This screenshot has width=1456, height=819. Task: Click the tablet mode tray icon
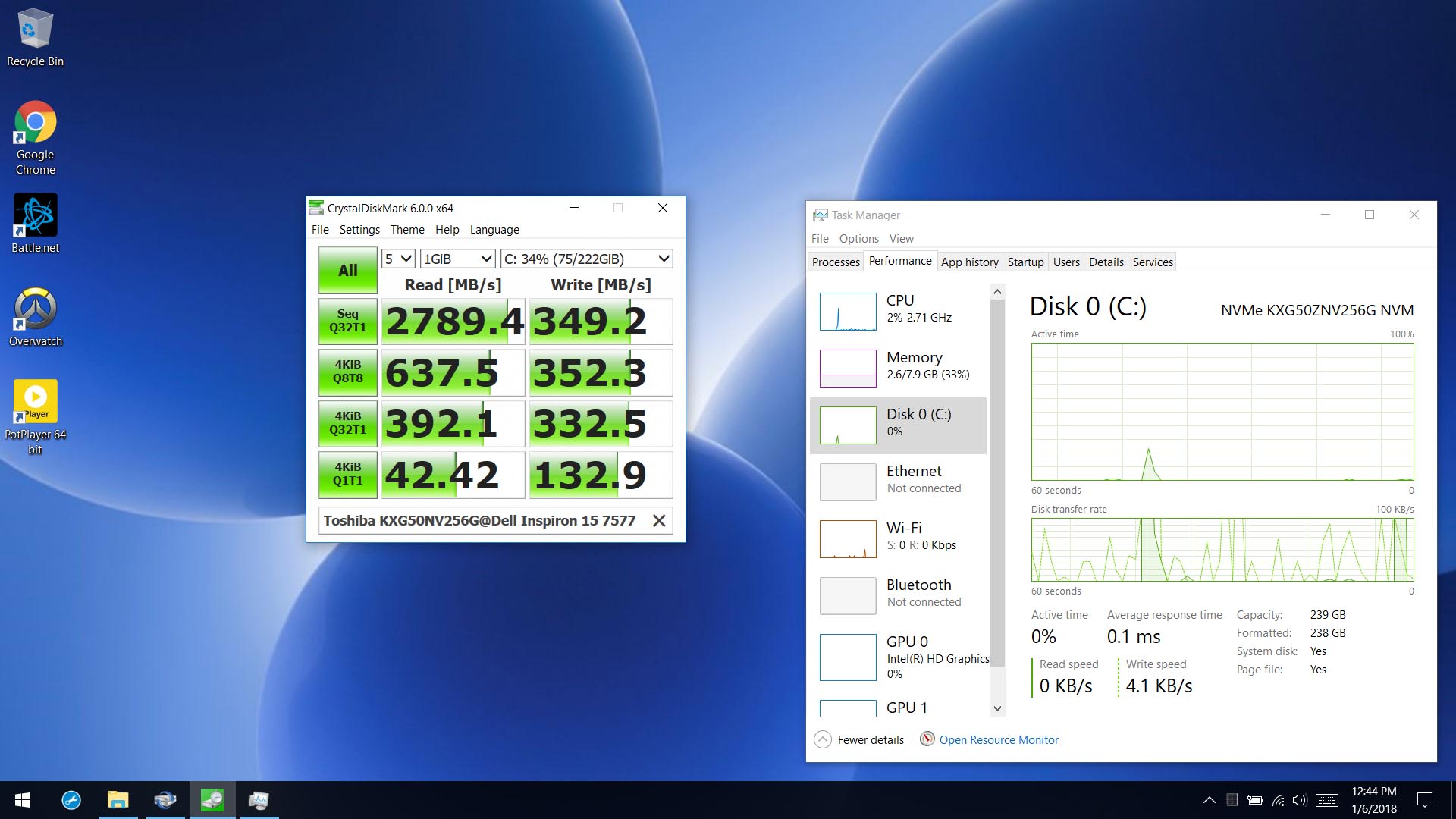point(1232,800)
